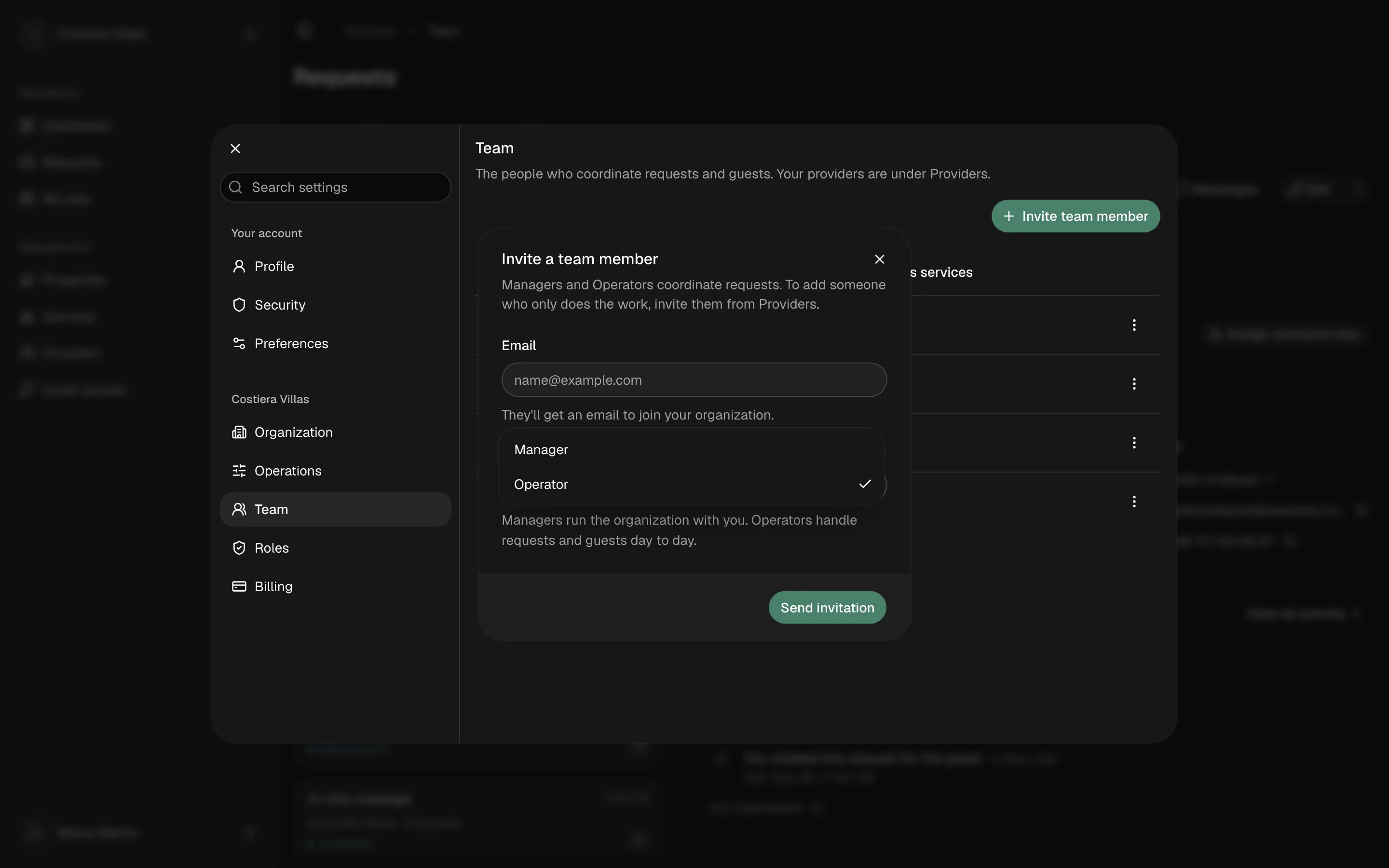Viewport: 1389px width, 868px height.
Task: Close the settings panel with the X icon
Action: 235,149
